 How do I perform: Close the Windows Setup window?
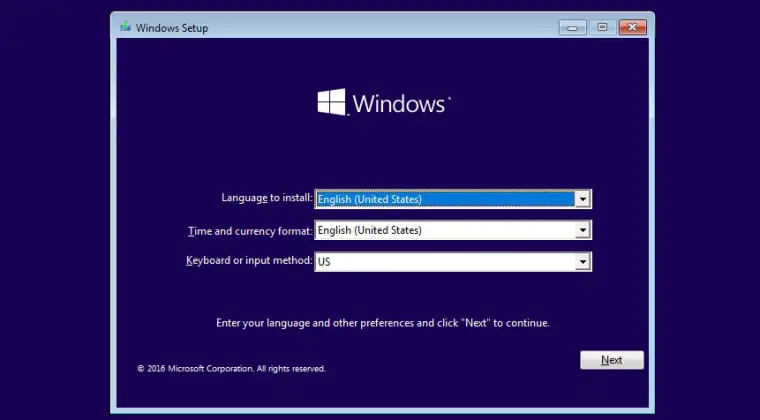(632, 27)
